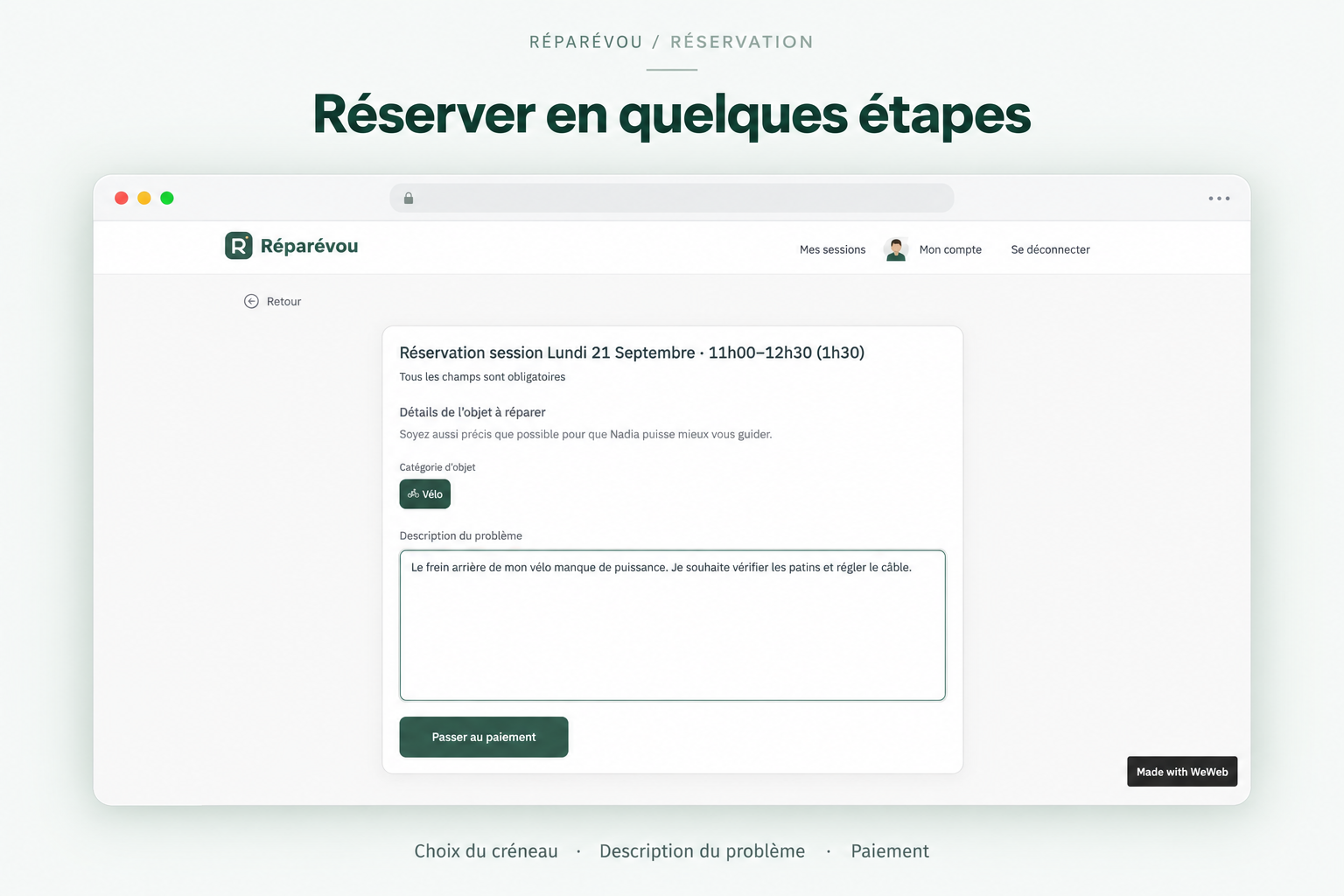Image resolution: width=1344 pixels, height=896 pixels.
Task: Click the back arrow circle icon
Action: coord(251,301)
